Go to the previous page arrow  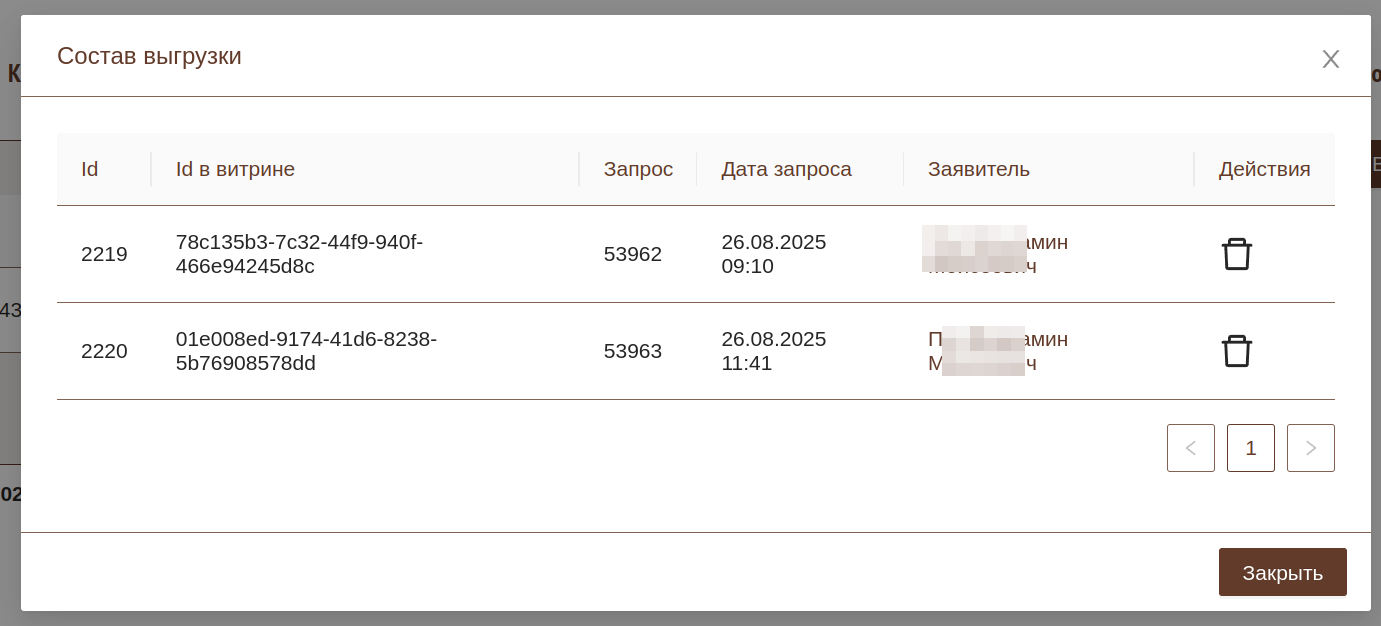coord(1190,448)
